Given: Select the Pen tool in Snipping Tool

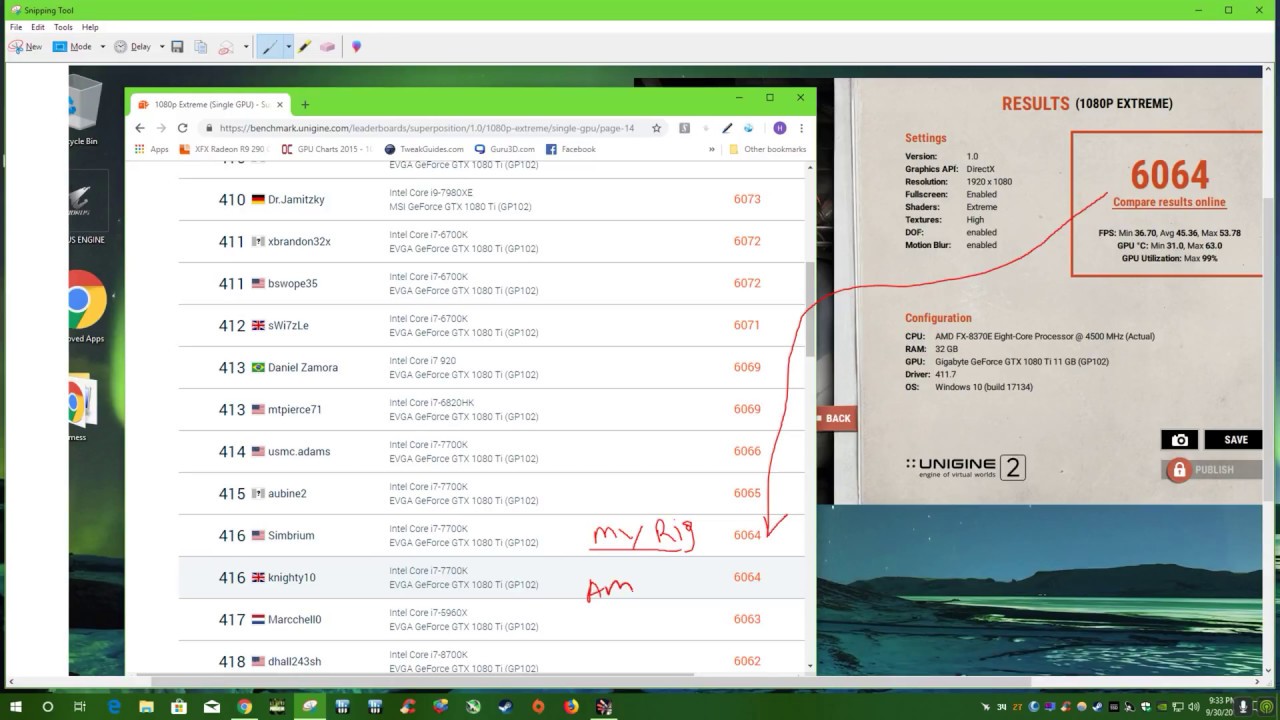Looking at the screenshot, I should 269,47.
